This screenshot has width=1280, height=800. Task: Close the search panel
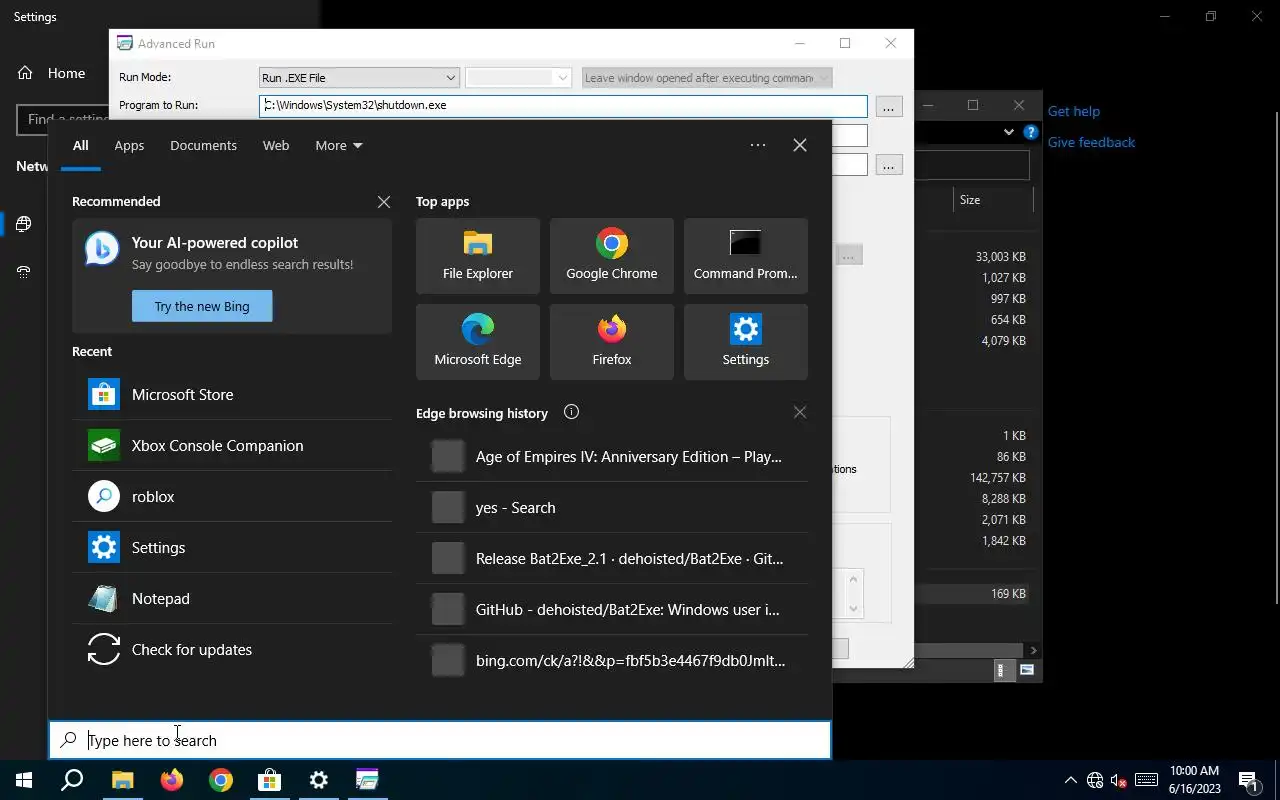point(800,145)
